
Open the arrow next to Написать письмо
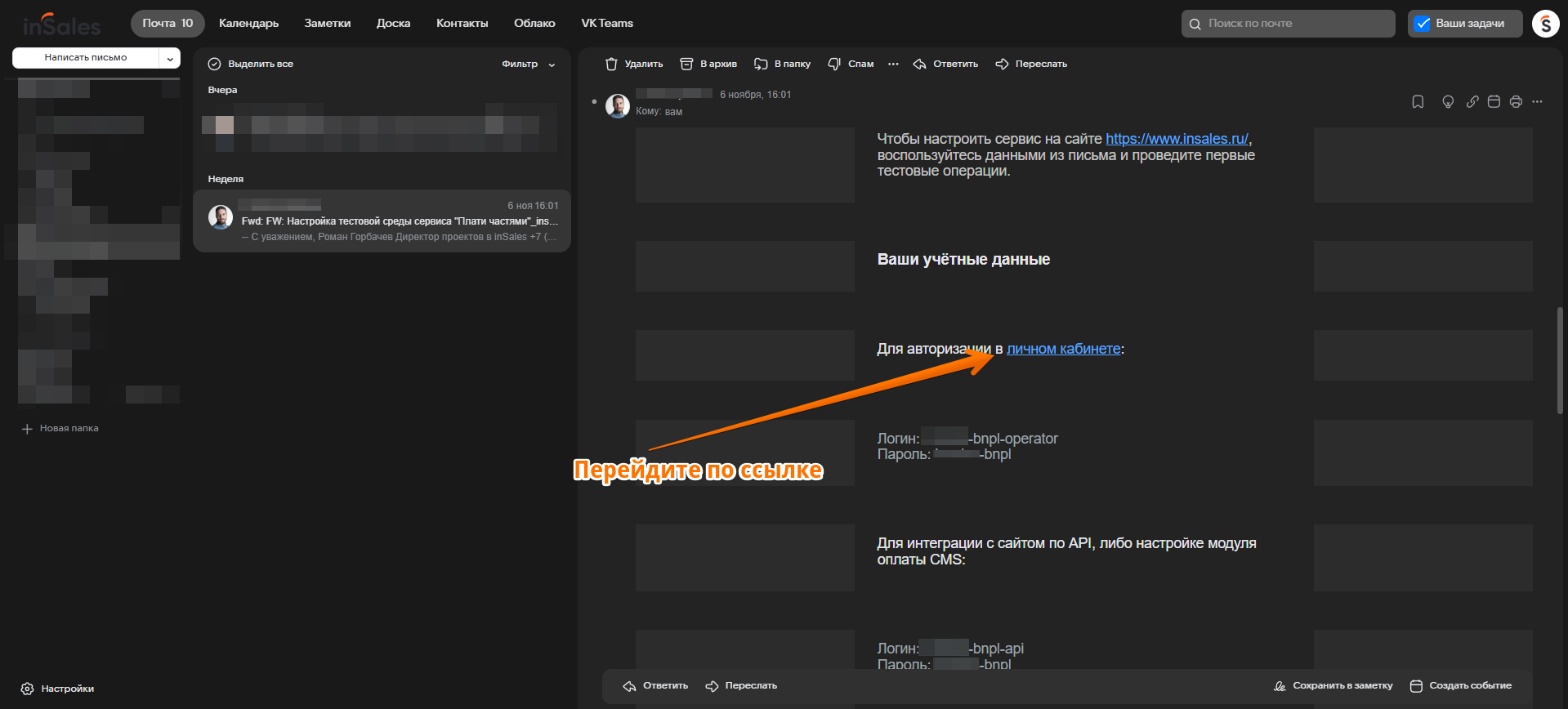(x=170, y=58)
